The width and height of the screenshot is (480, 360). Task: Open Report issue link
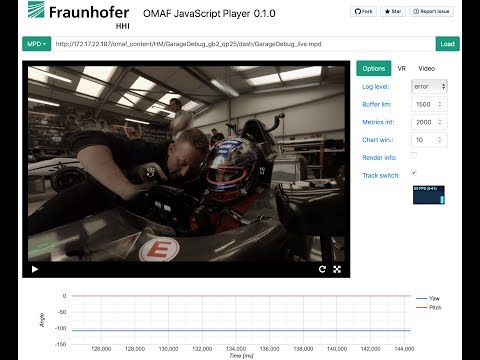pyautogui.click(x=431, y=11)
